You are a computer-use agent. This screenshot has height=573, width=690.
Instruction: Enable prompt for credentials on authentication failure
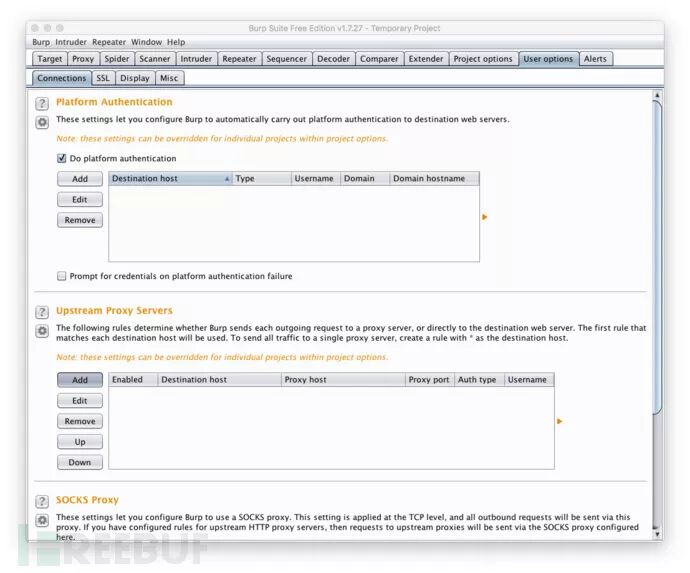[x=62, y=276]
